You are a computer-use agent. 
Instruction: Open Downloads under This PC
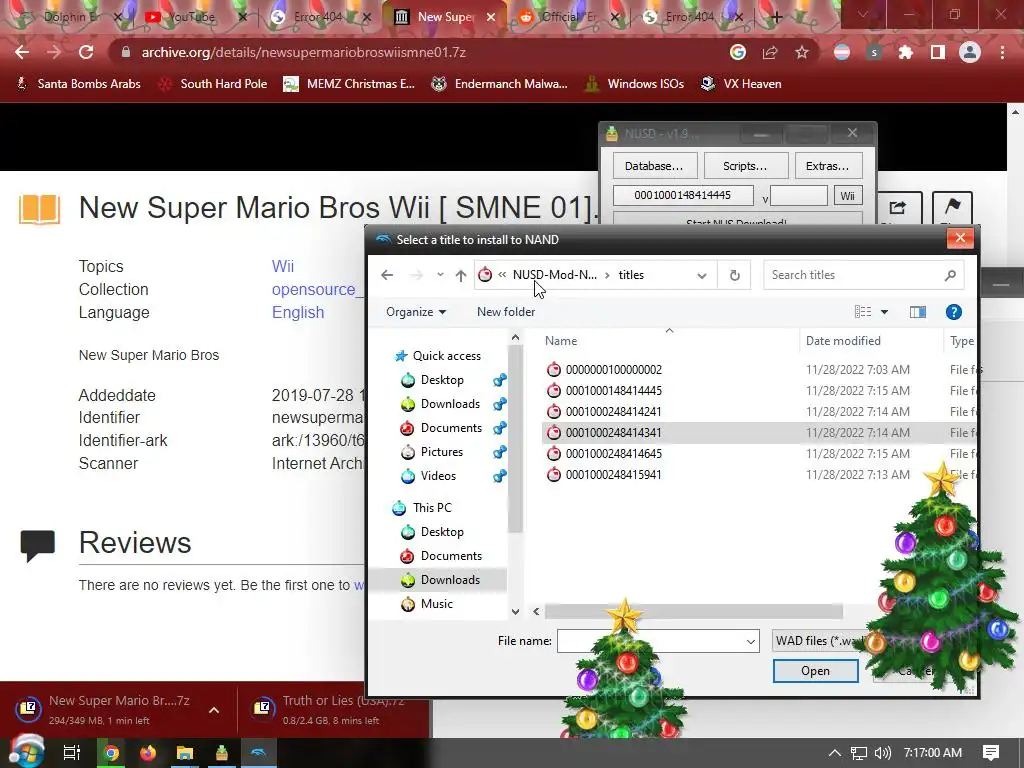tap(450, 580)
